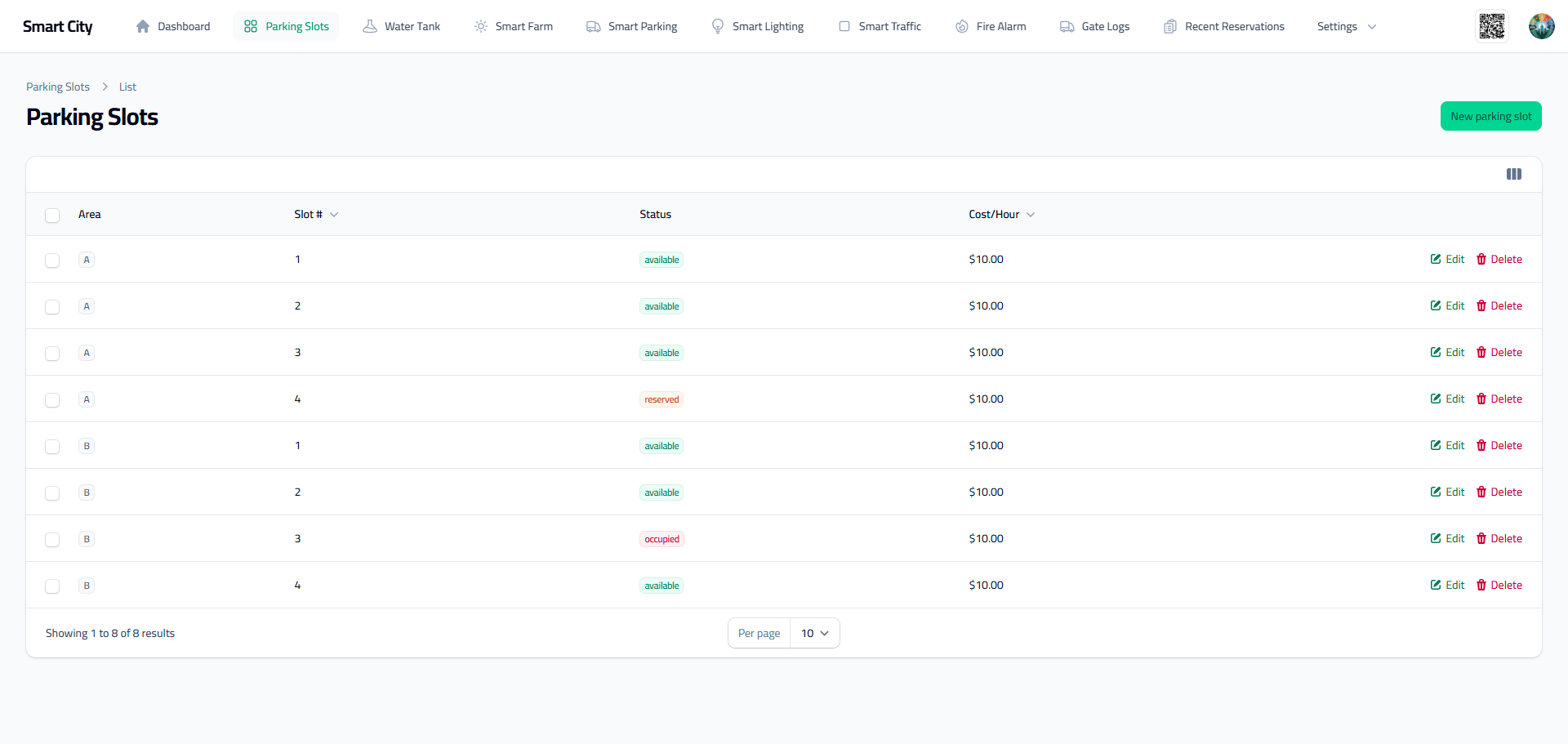Open the Smart Traffic nav item
Screen dimensions: 1568x744
[880, 26]
